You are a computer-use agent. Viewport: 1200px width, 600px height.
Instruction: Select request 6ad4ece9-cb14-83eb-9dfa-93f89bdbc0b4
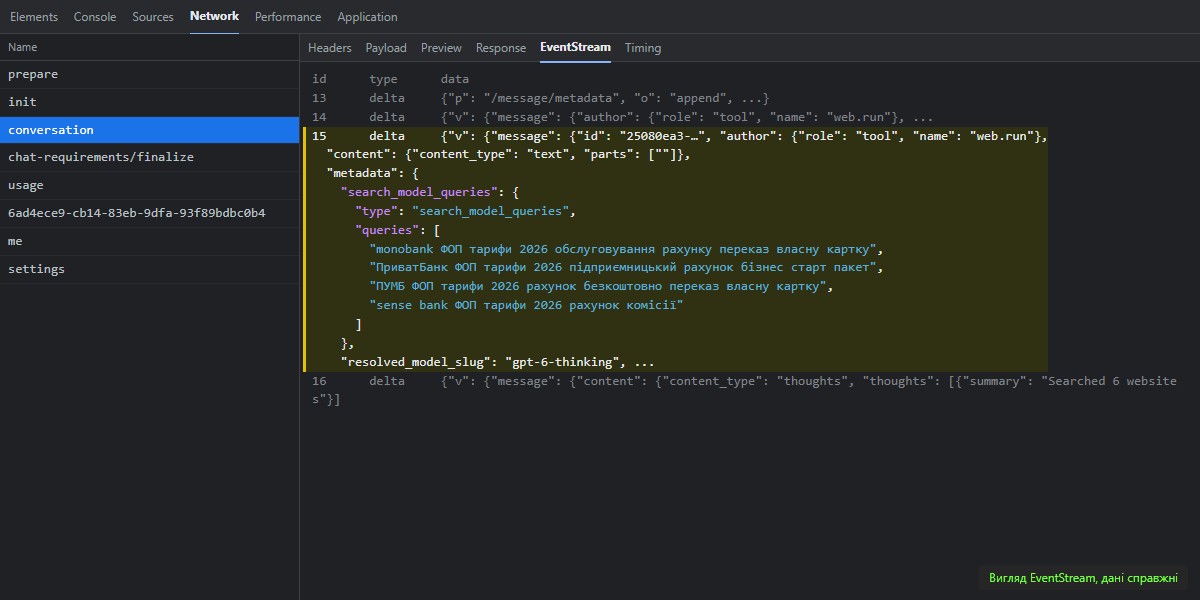(x=150, y=214)
